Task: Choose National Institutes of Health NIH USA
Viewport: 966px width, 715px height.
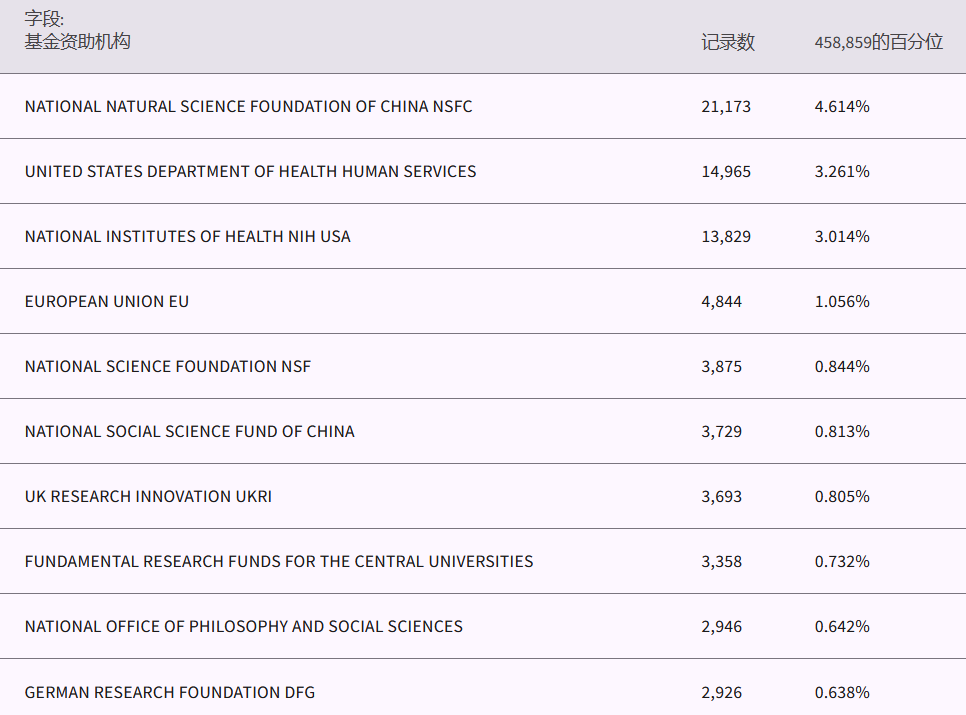Action: click(x=187, y=236)
